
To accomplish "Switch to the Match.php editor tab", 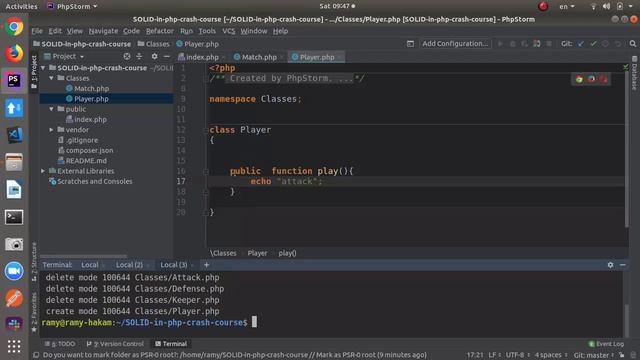I will 258,57.
